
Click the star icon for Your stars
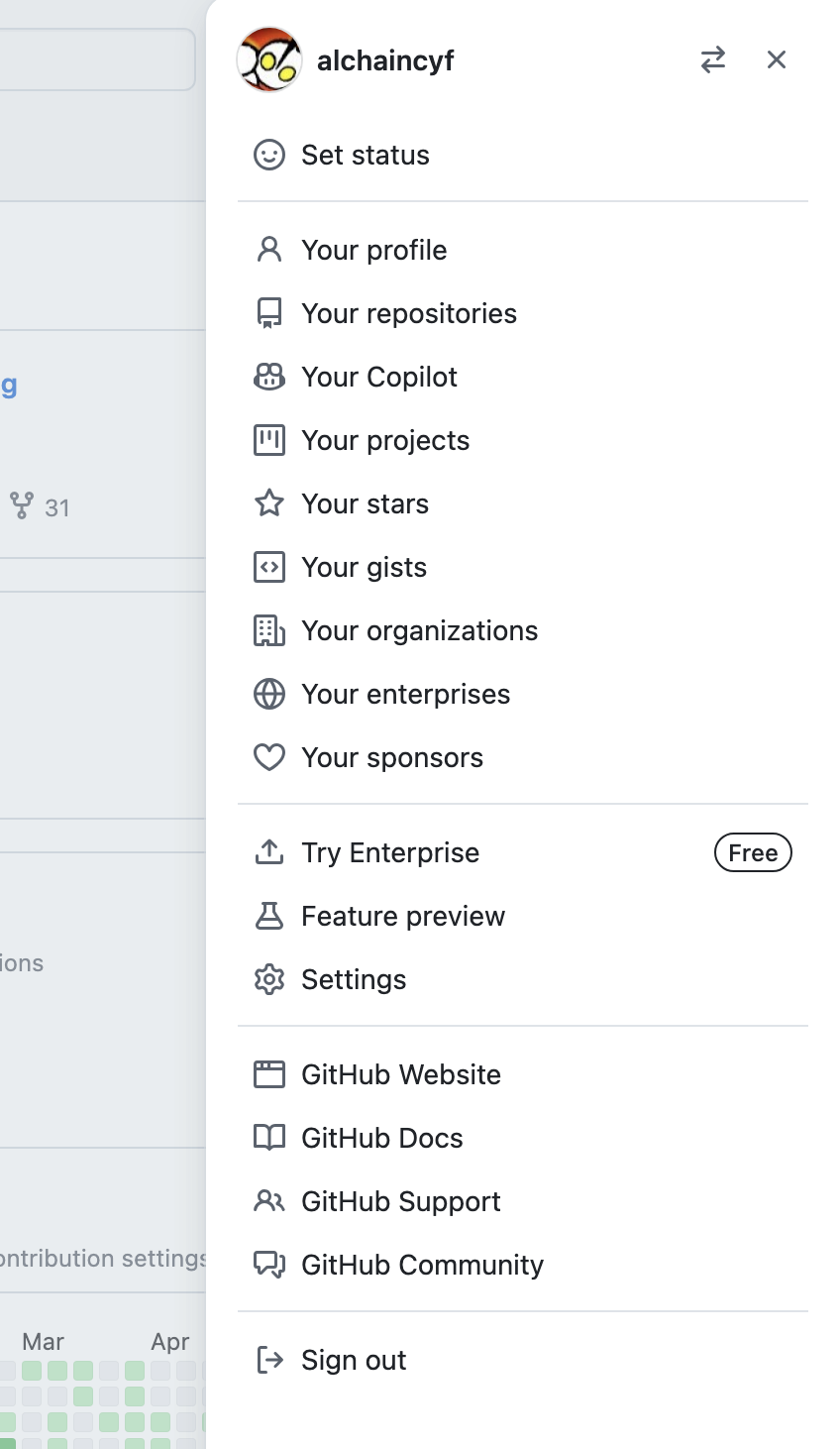[269, 504]
